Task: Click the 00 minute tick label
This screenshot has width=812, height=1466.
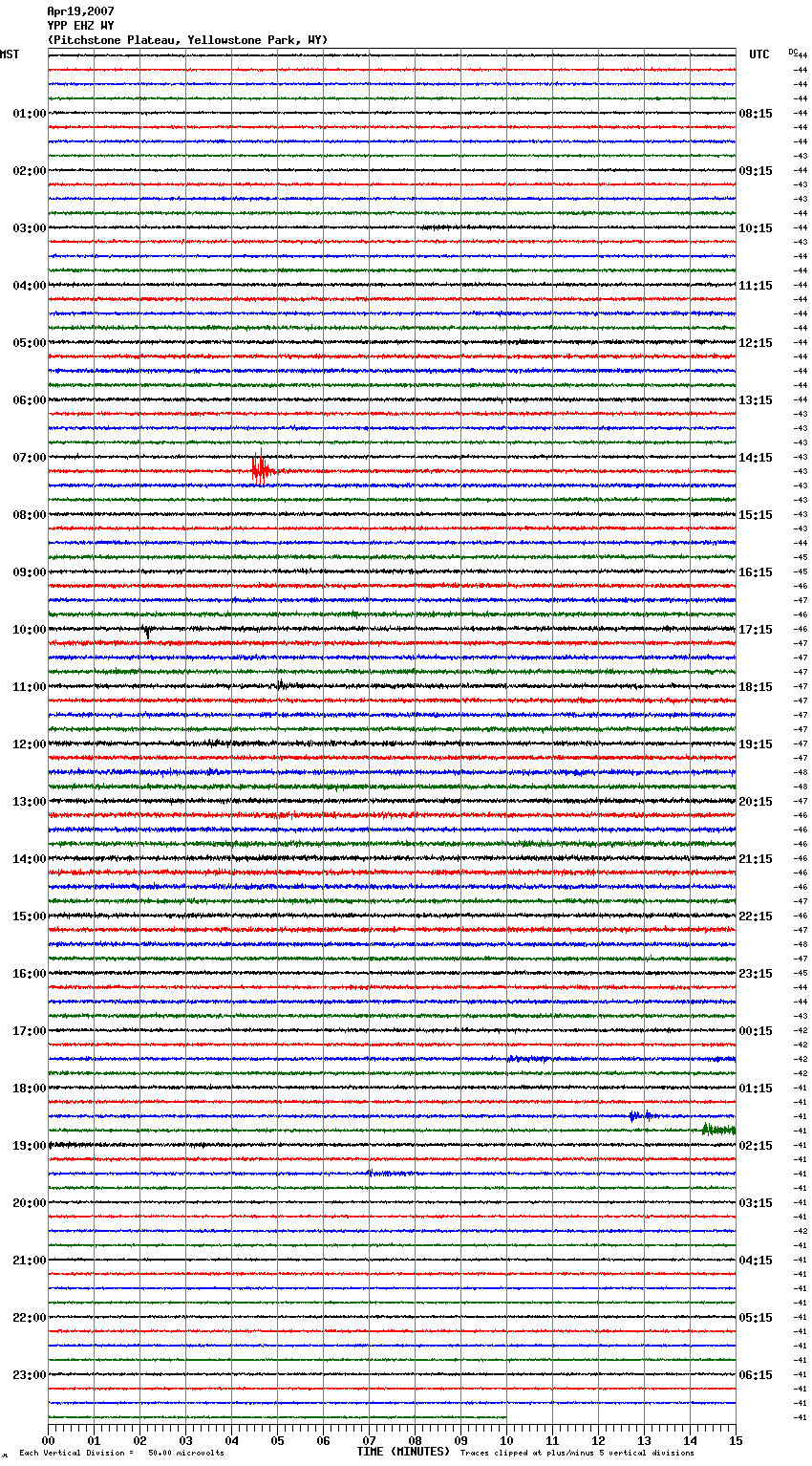Action: tap(48, 1440)
